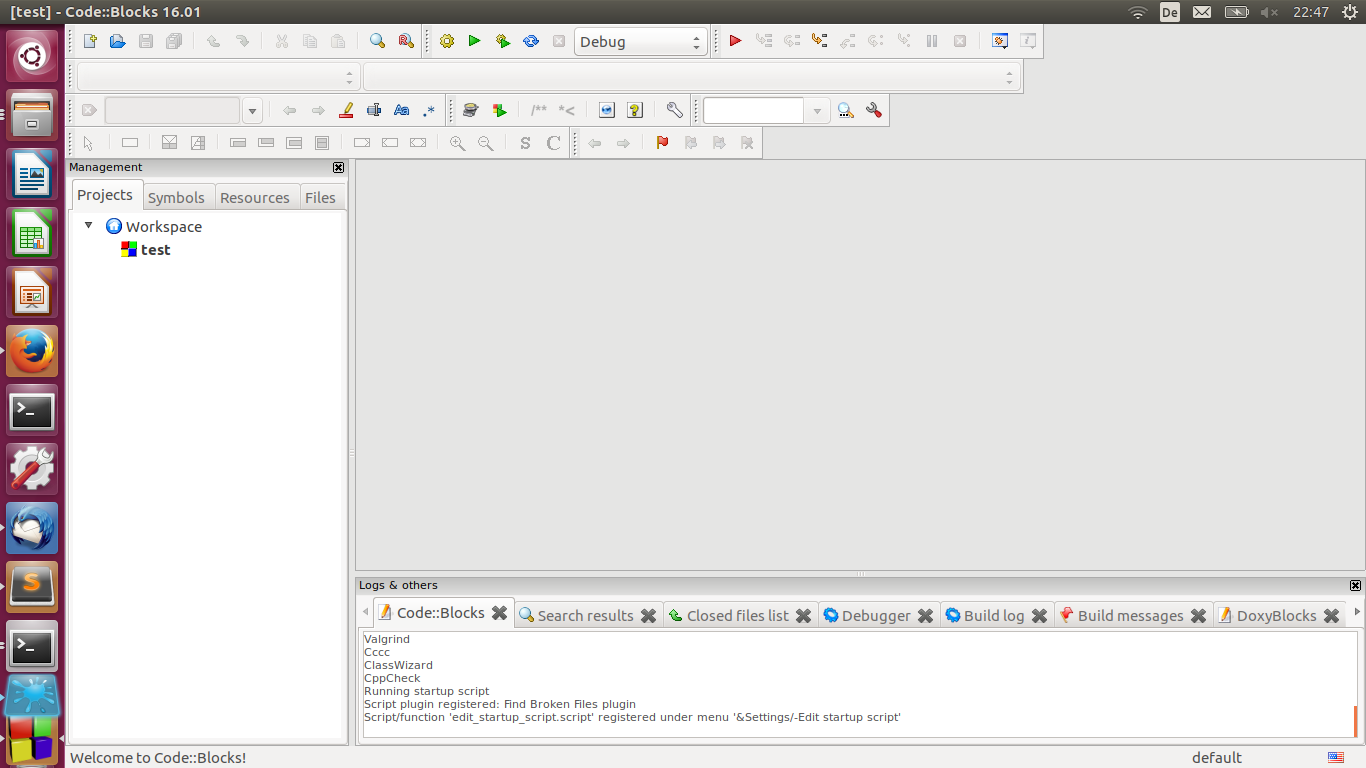This screenshot has width=1366, height=768.
Task: Switch to the Symbols tab
Action: [x=176, y=198]
